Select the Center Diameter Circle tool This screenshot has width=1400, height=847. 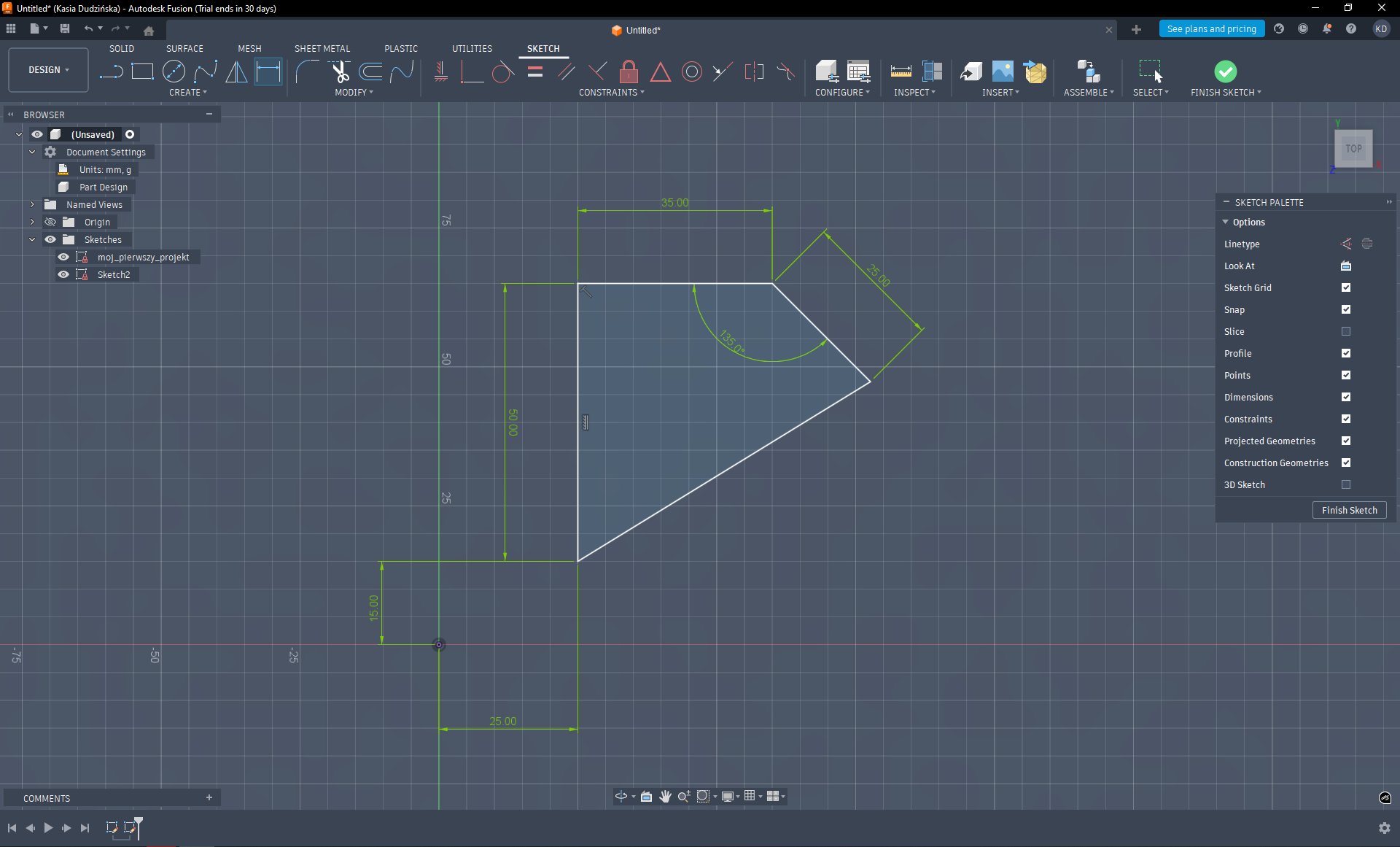[x=174, y=71]
